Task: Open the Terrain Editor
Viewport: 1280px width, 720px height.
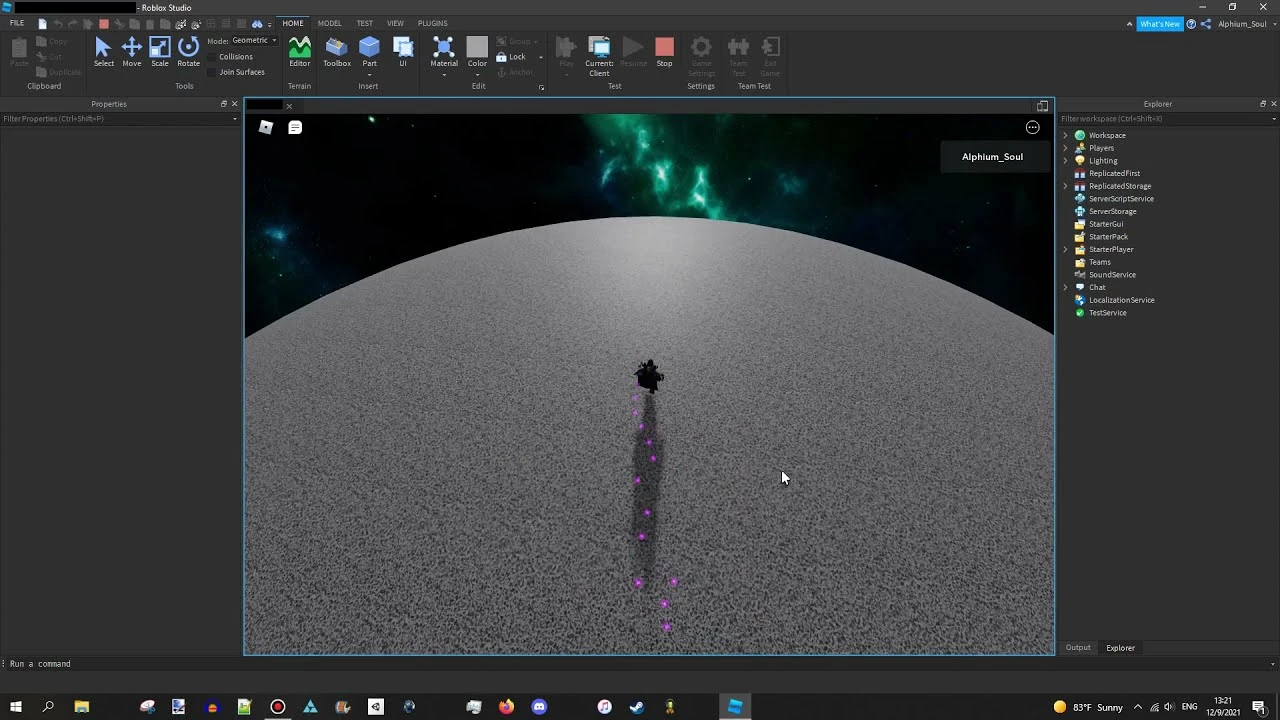Action: pyautogui.click(x=299, y=52)
